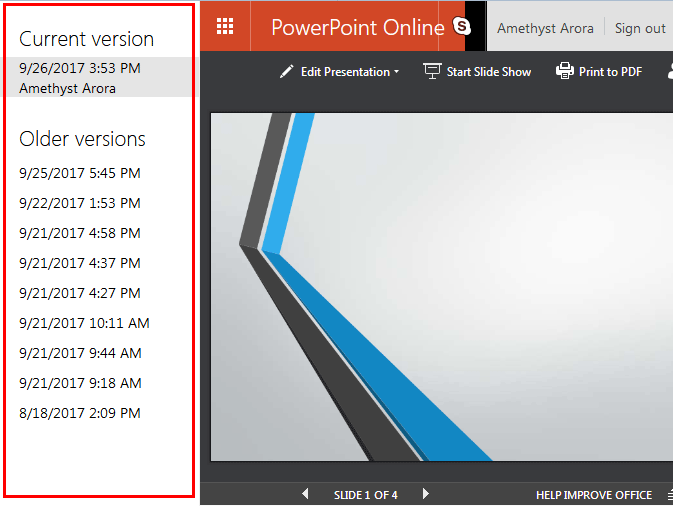Click Help Improve Office link
The image size is (673, 506).
coord(593,495)
